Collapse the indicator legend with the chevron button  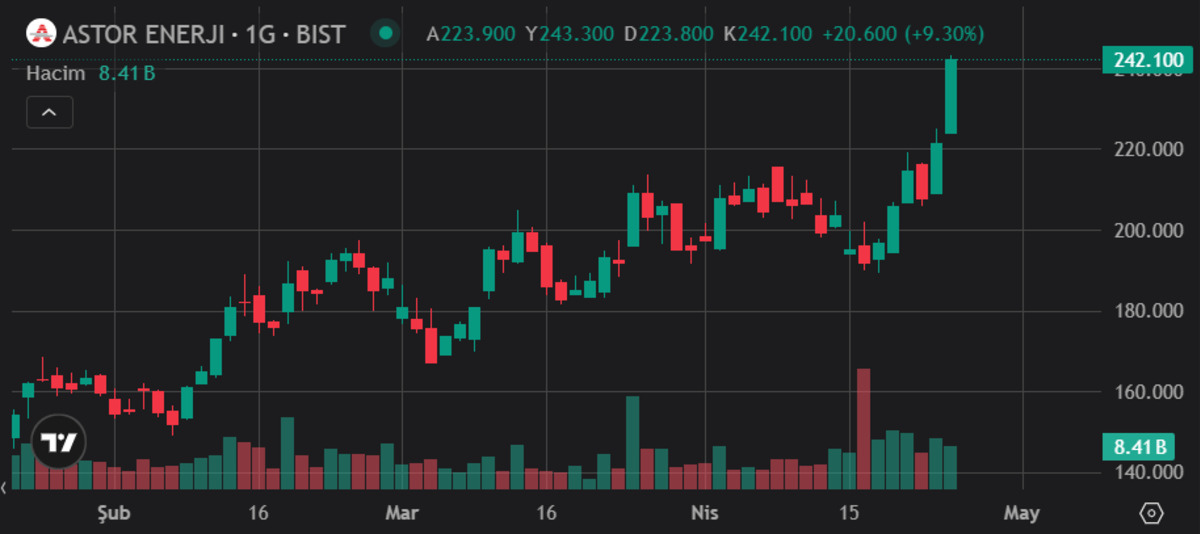pos(49,112)
